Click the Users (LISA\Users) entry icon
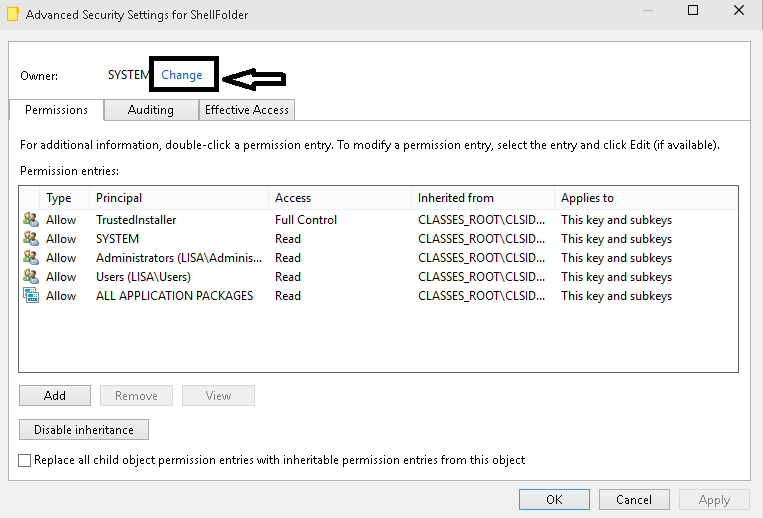The width and height of the screenshot is (763, 518). coord(30,277)
